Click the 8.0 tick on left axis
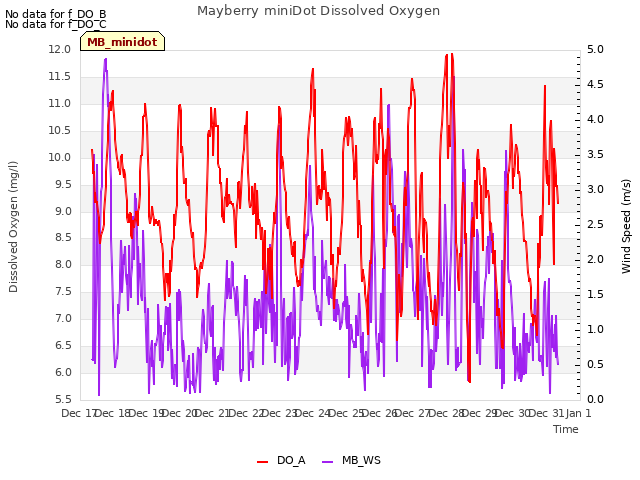 63,264
